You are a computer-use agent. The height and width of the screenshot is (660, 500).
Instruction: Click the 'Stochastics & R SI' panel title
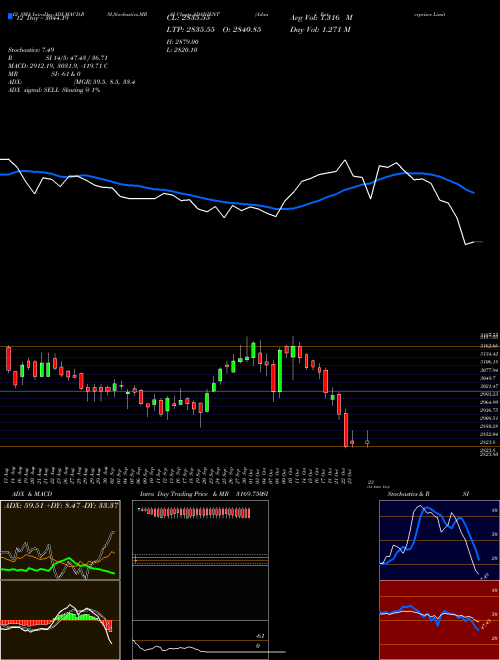point(428,494)
